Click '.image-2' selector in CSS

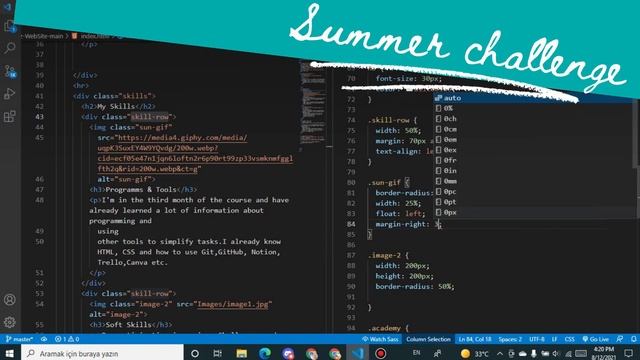tap(384, 256)
